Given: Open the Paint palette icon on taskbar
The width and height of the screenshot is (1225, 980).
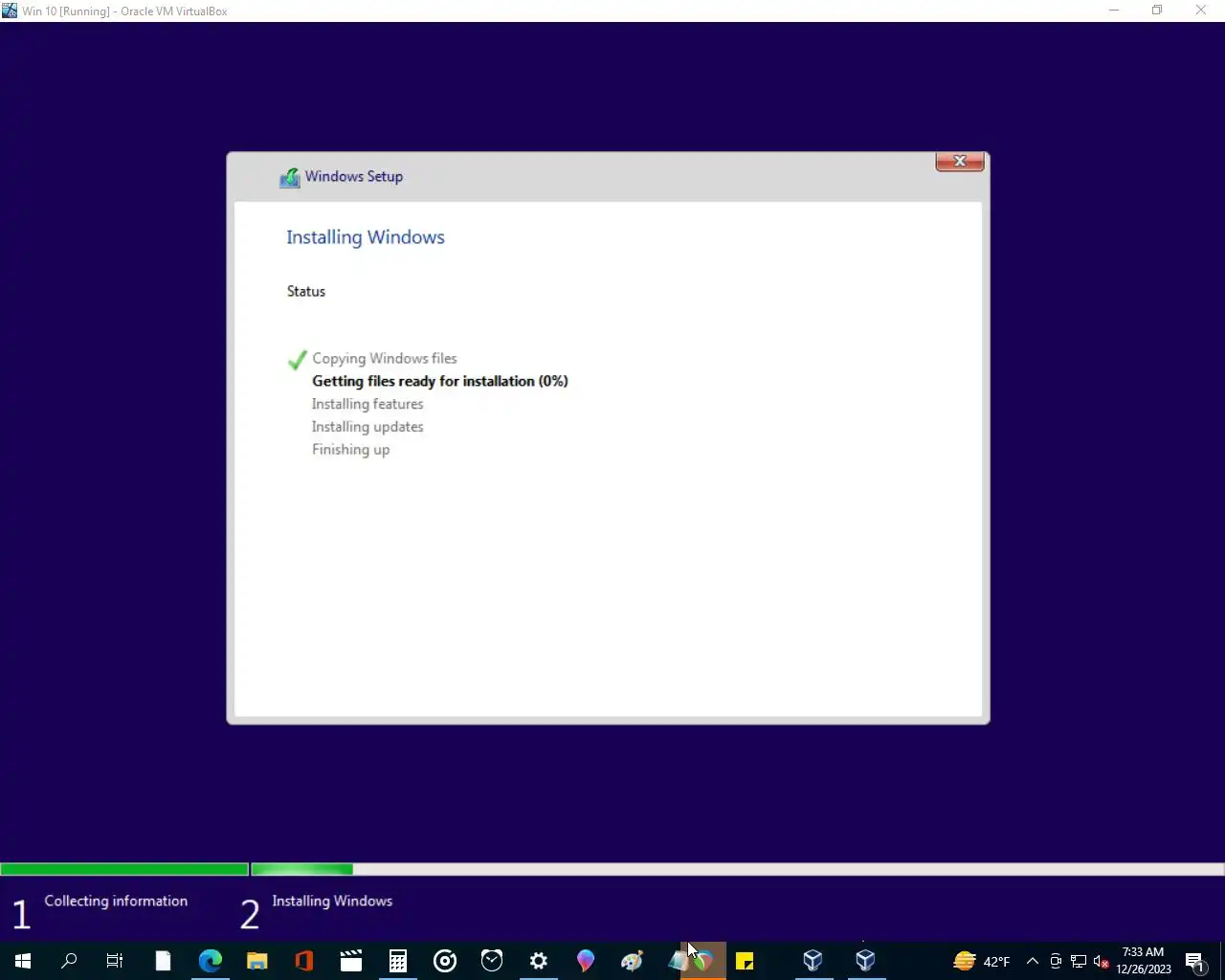Looking at the screenshot, I should pyautogui.click(x=632, y=961).
